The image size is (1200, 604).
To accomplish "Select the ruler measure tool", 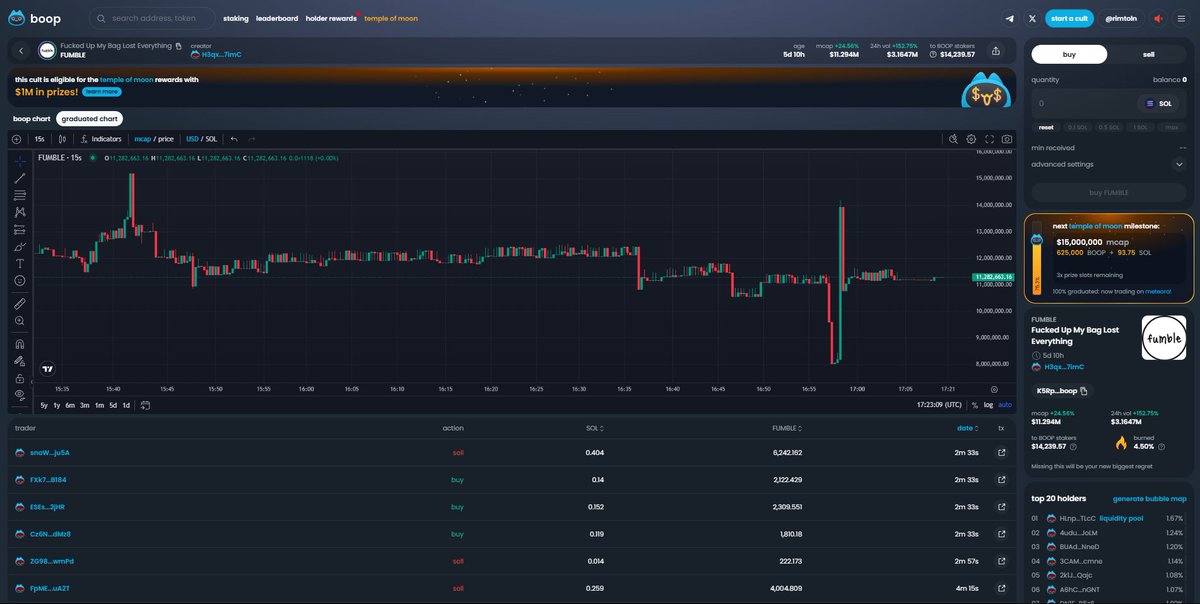I will pos(20,303).
